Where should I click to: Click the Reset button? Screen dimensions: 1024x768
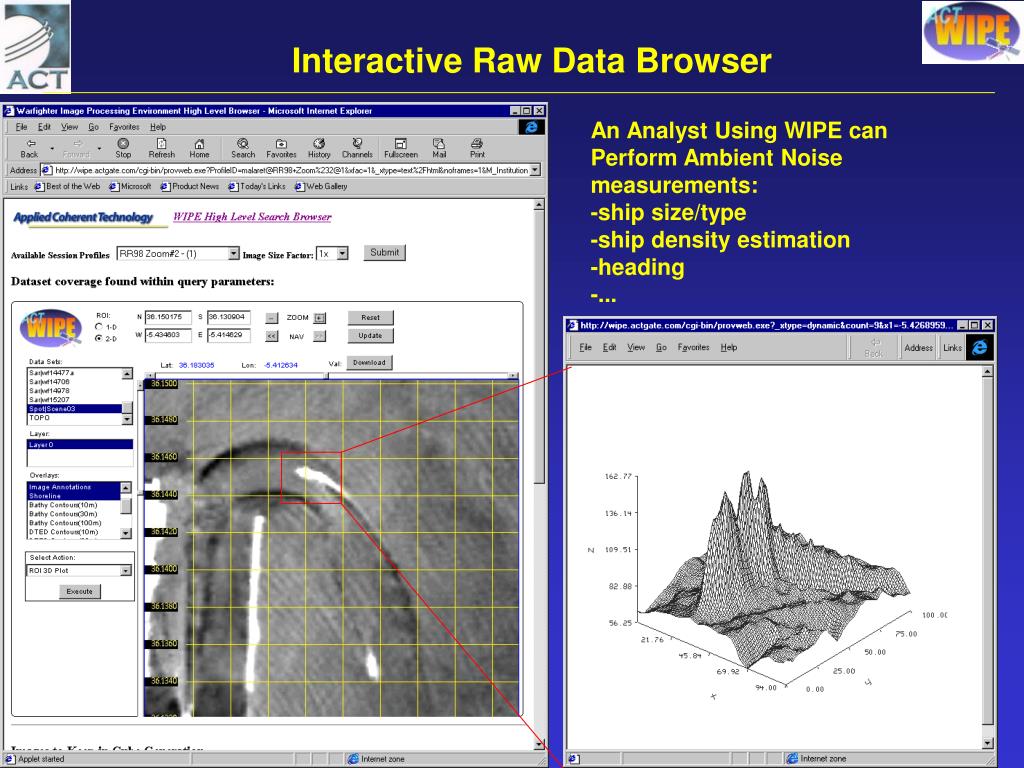click(x=370, y=318)
